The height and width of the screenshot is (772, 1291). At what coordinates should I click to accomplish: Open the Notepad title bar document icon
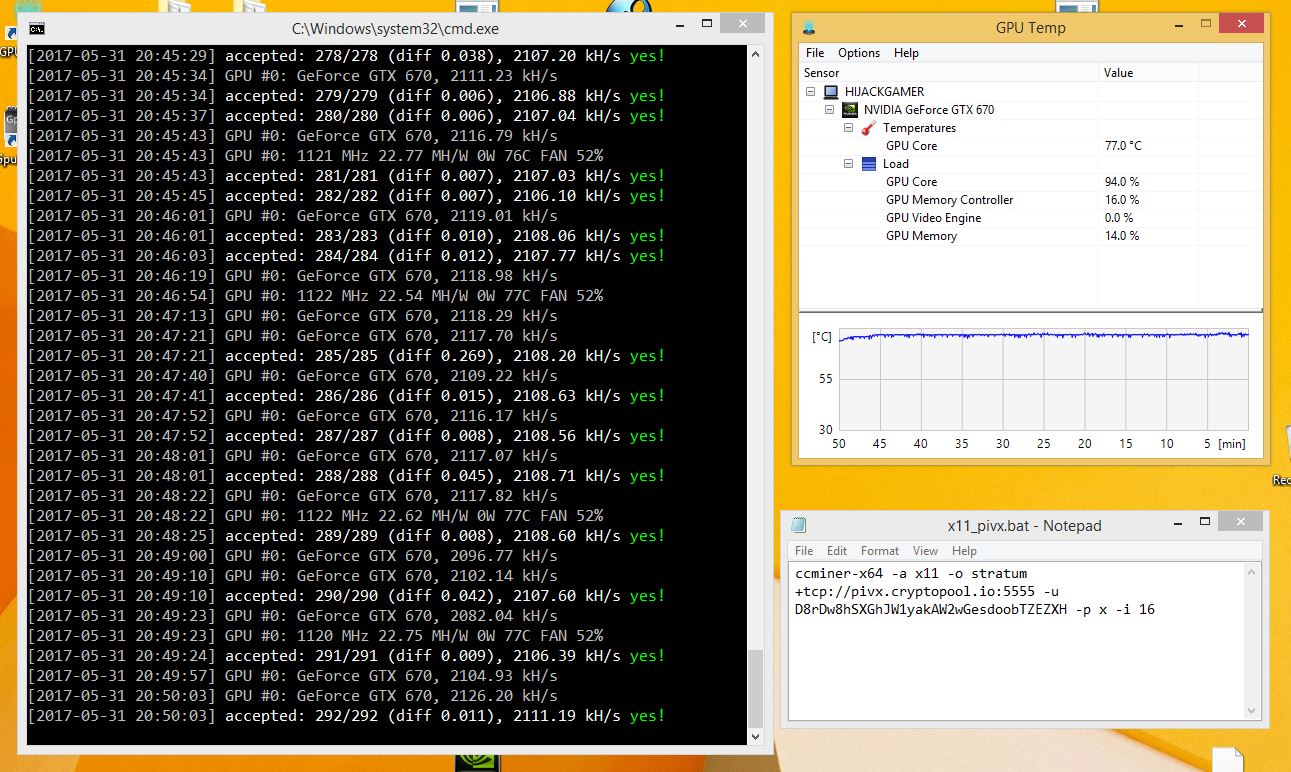click(798, 525)
